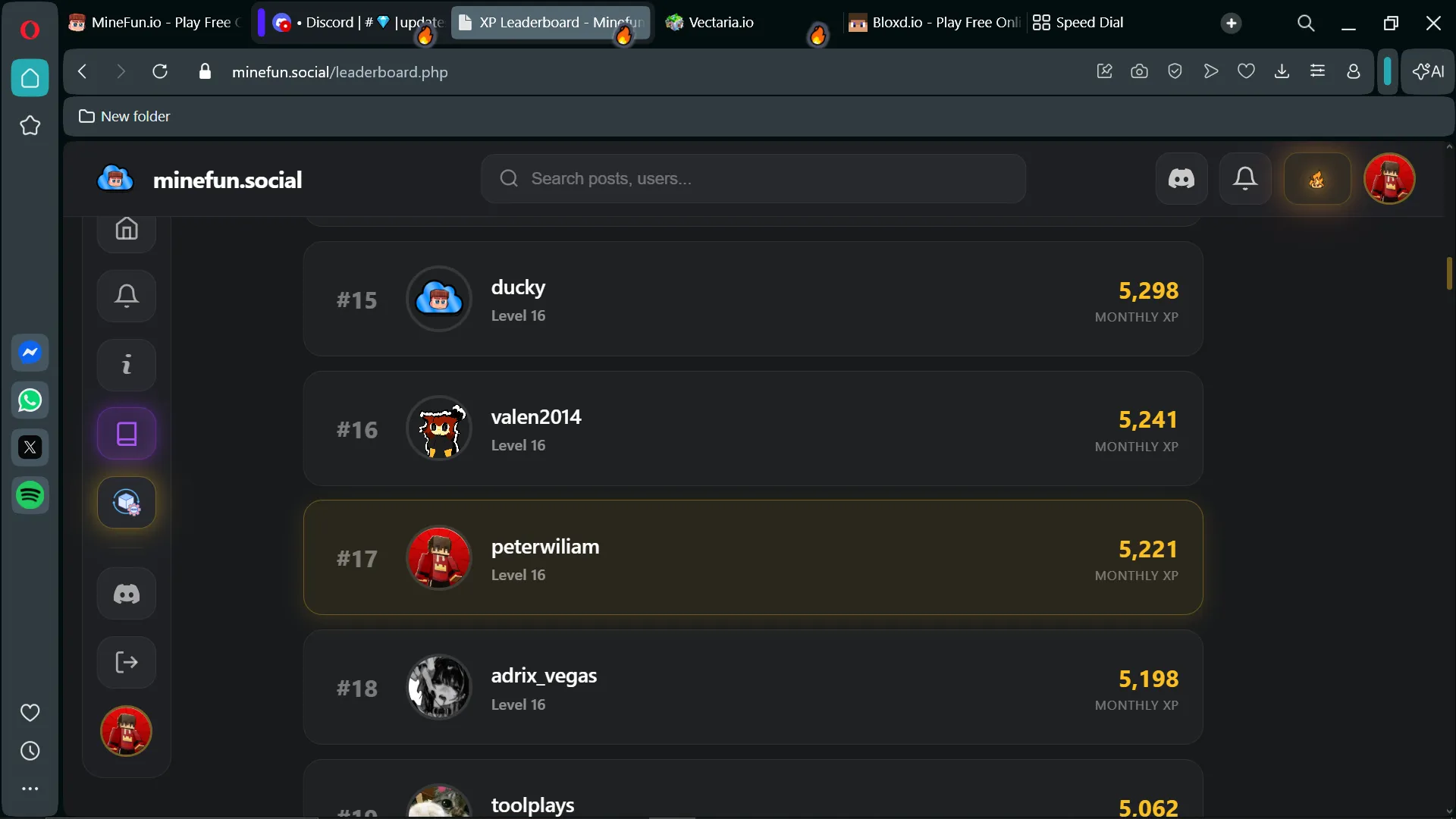Click valen2014's avatar thumbnail

point(439,428)
